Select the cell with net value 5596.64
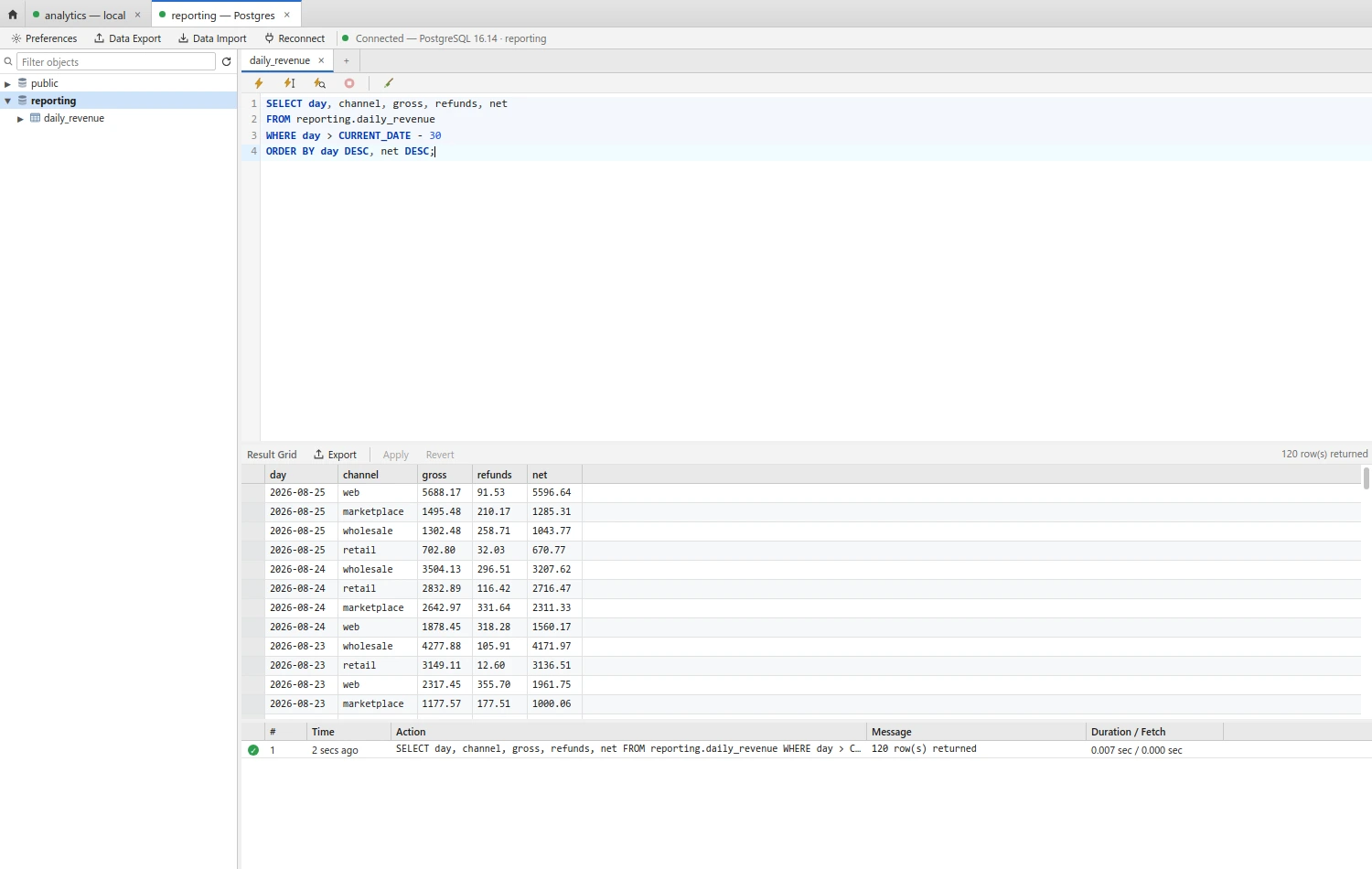Viewport: 1372px width, 869px height. (x=554, y=493)
